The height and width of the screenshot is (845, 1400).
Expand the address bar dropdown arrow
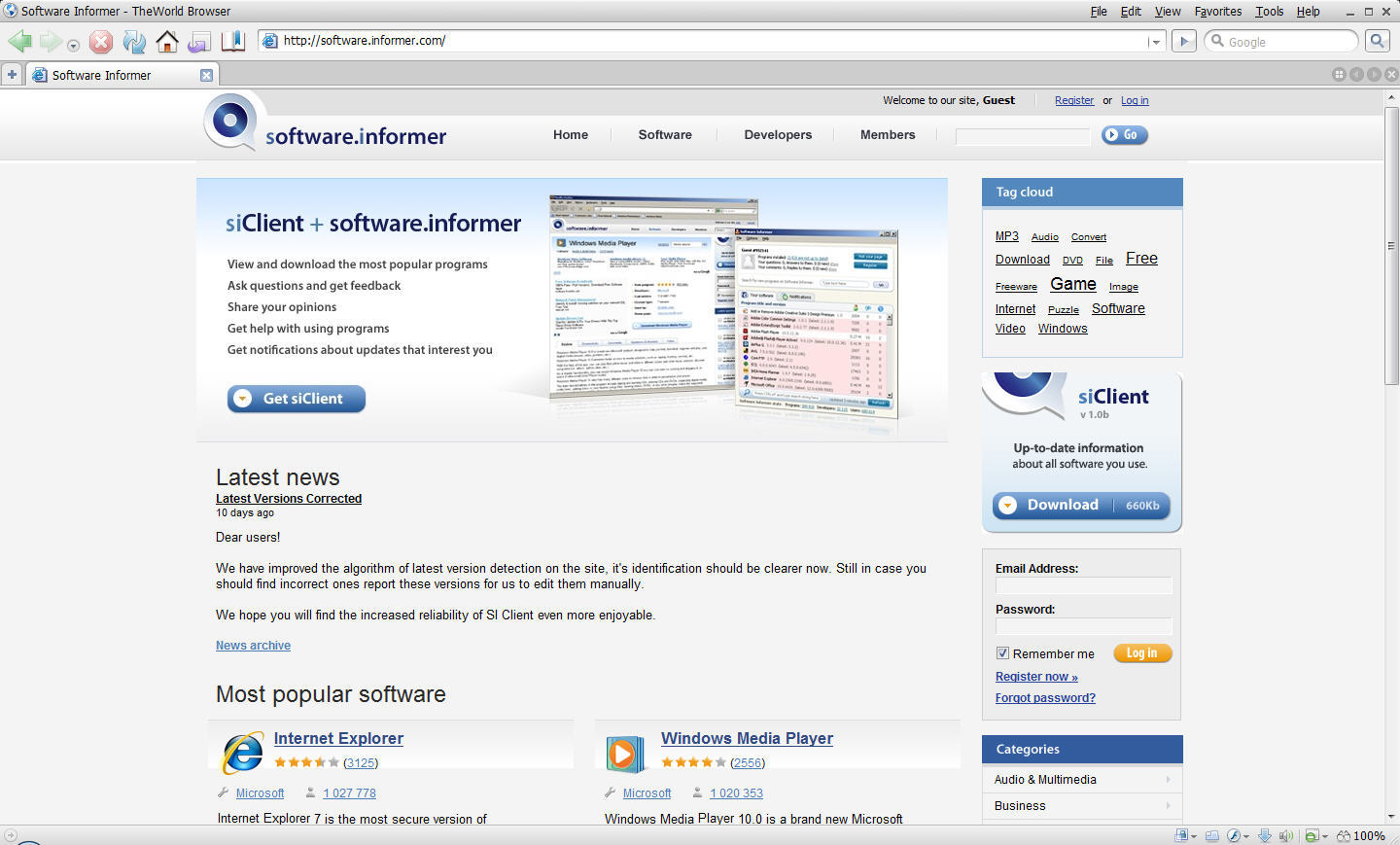pos(1155,42)
